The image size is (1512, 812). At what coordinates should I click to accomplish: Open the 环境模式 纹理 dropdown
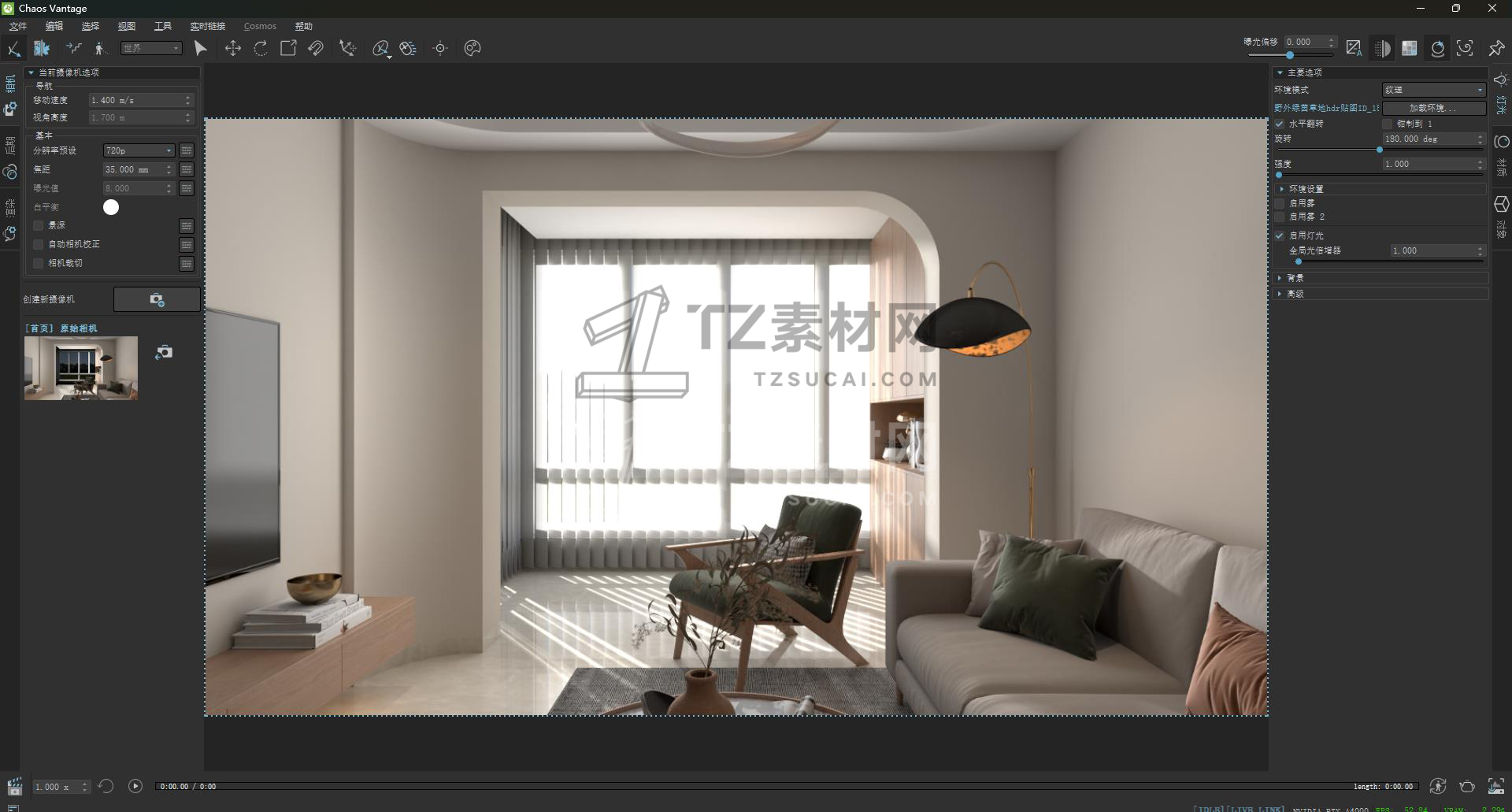[x=1433, y=90]
